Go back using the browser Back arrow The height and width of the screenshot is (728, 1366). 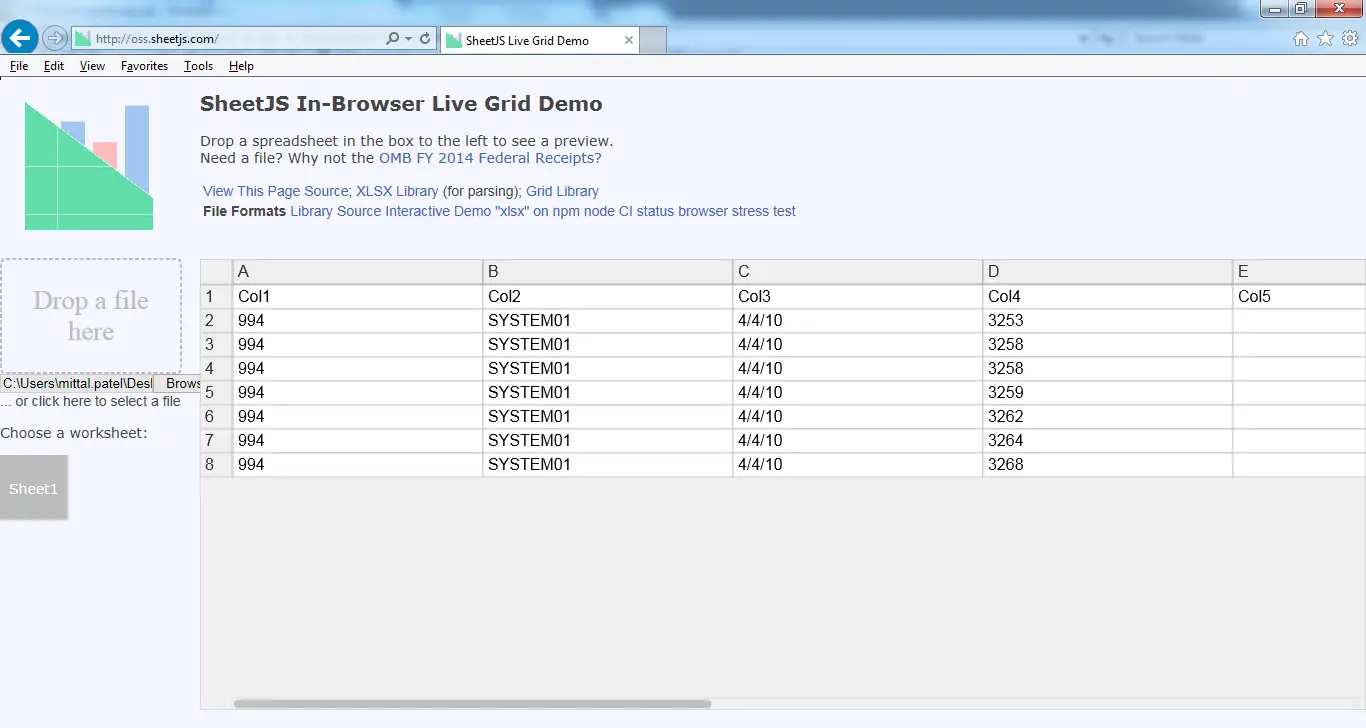(20, 38)
